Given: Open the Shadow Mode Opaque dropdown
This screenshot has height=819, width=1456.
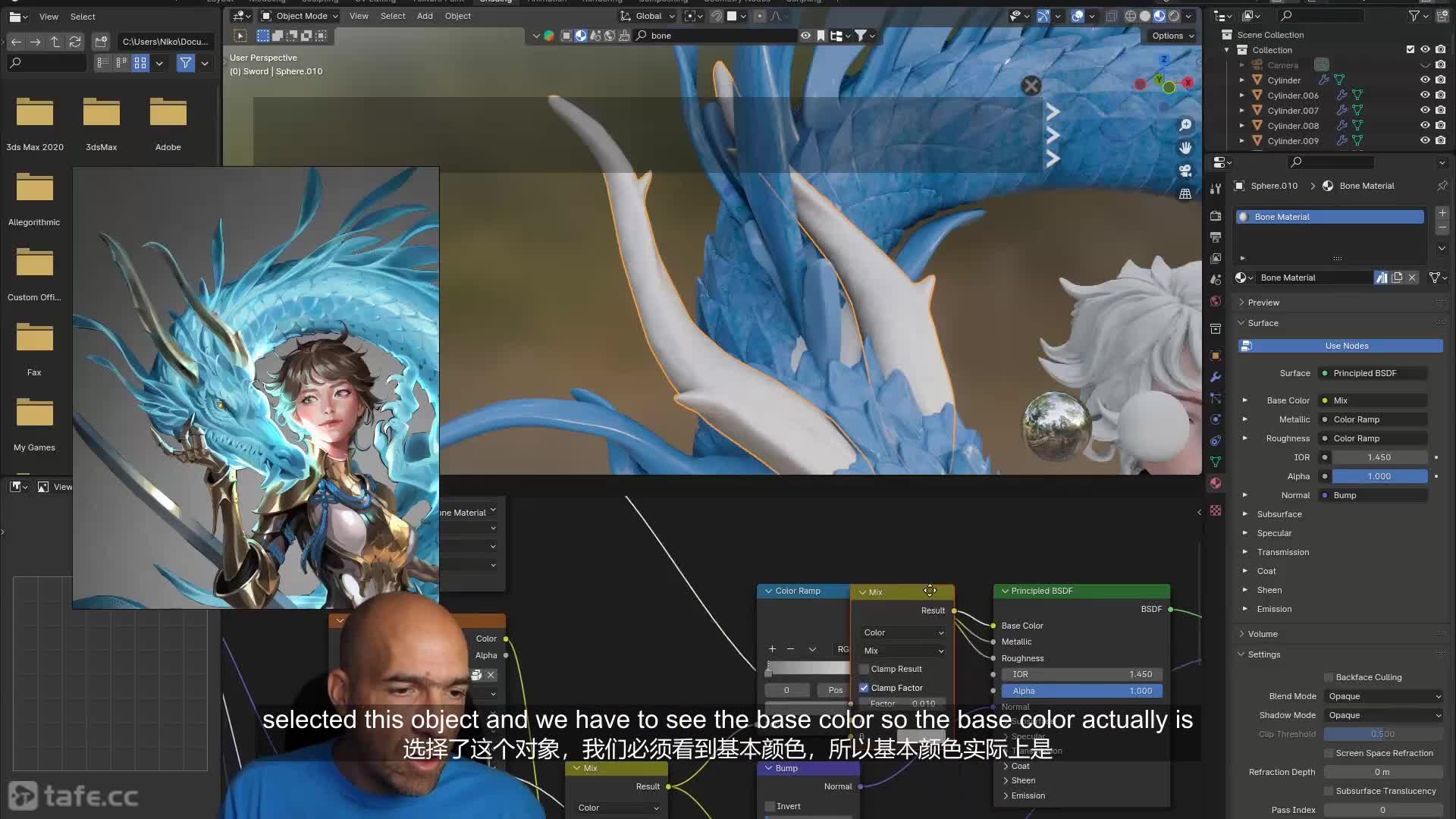Looking at the screenshot, I should click(x=1384, y=715).
